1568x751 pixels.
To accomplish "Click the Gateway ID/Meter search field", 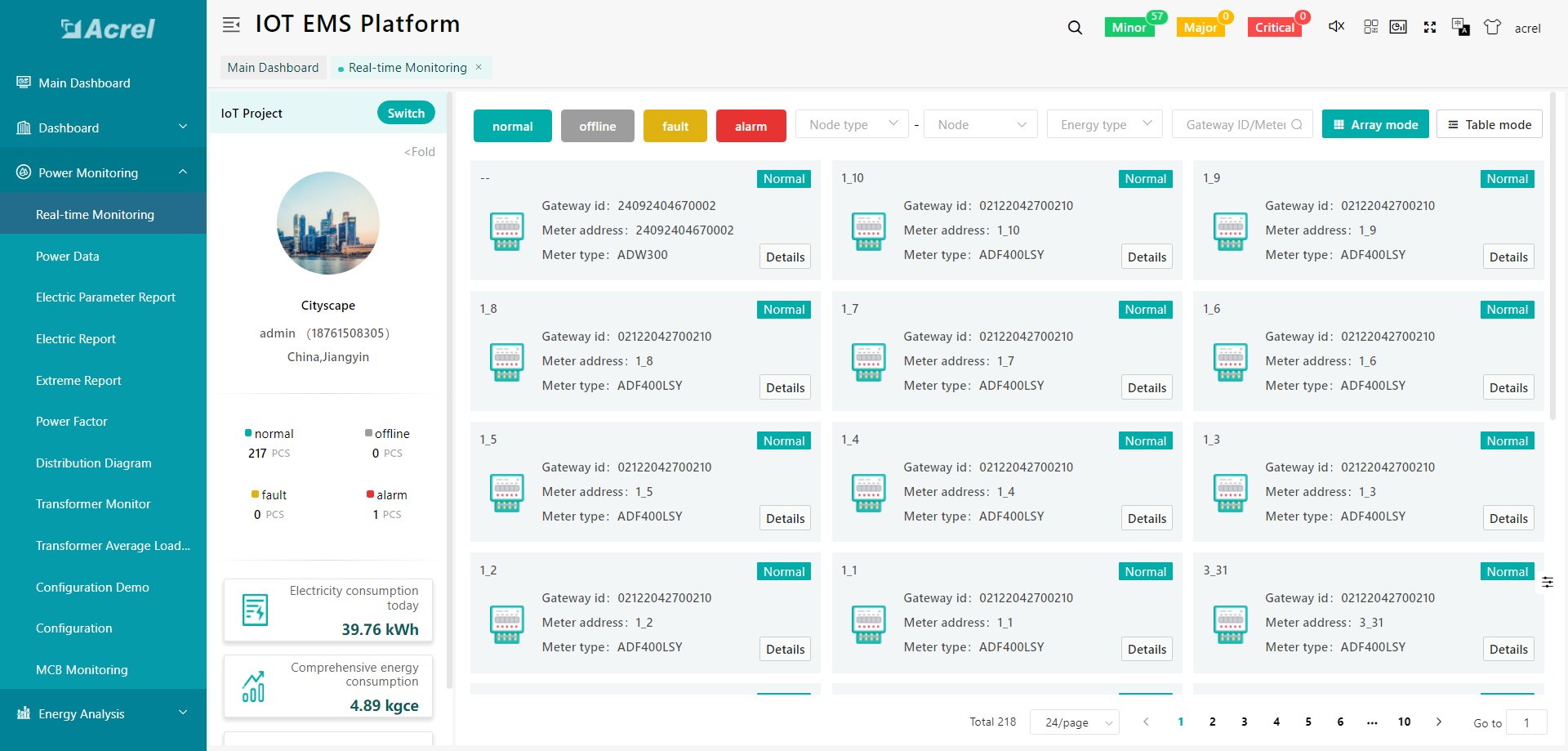I will [x=1242, y=124].
